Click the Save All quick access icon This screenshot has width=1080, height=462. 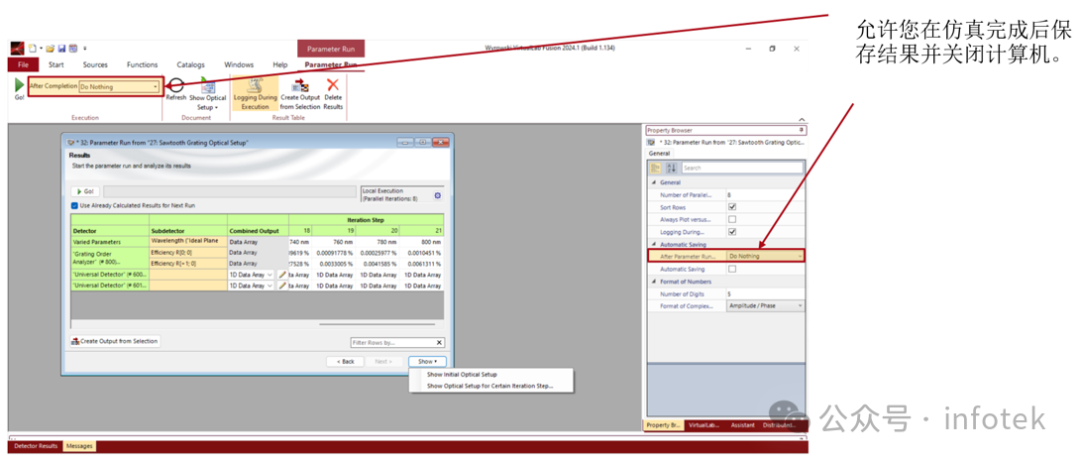point(73,48)
